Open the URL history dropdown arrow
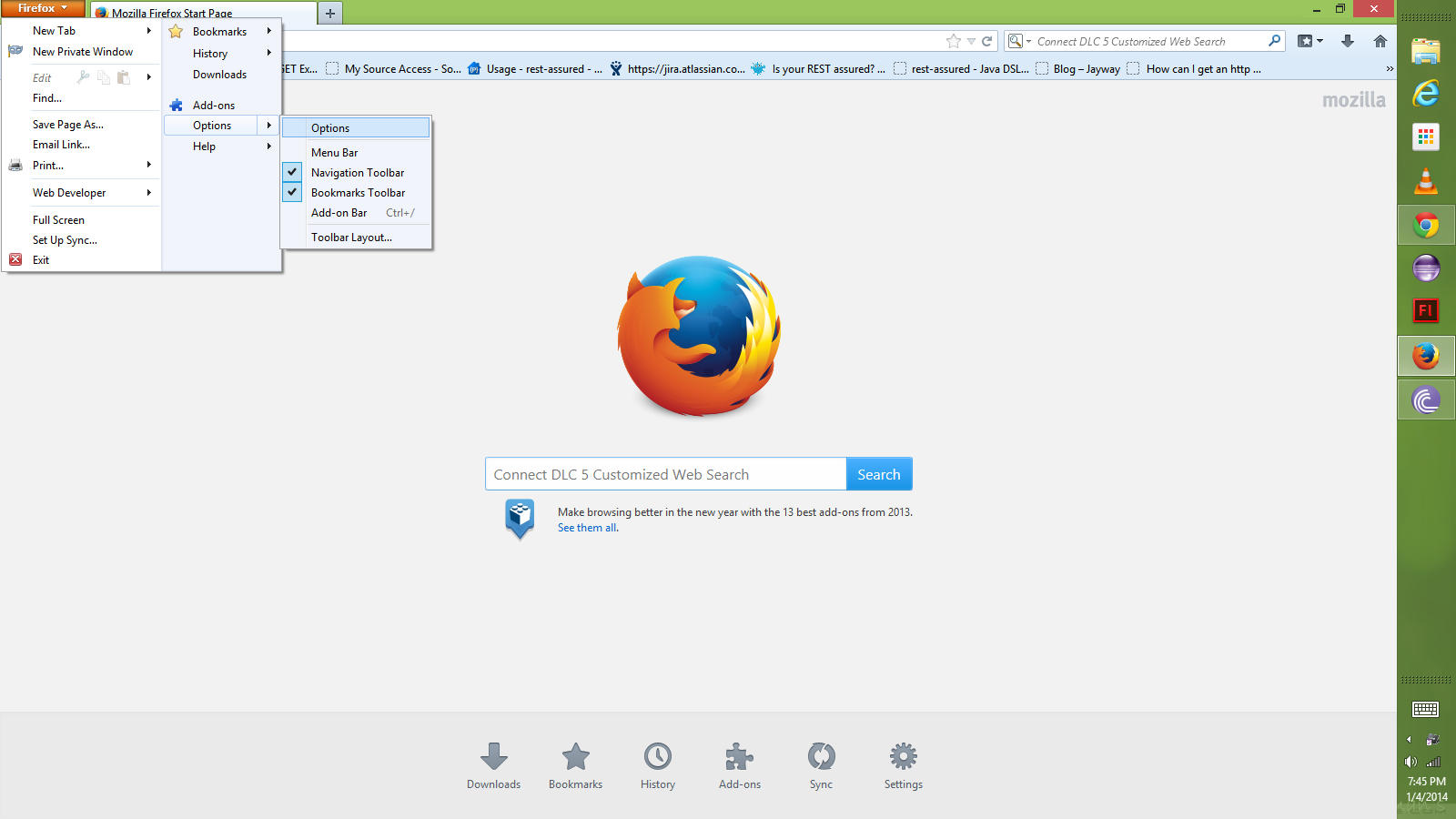Image resolution: width=1456 pixels, height=819 pixels. pyautogui.click(x=971, y=41)
